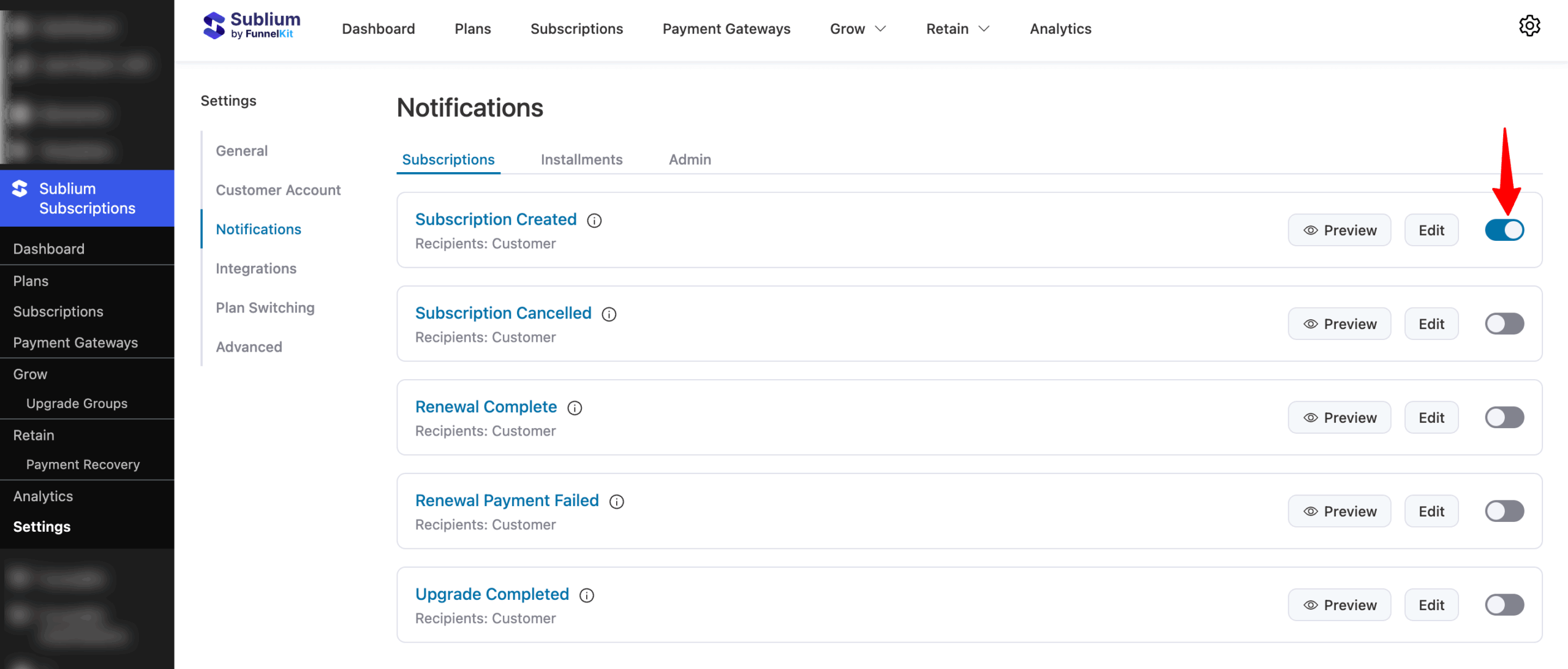Image resolution: width=1568 pixels, height=669 pixels.
Task: Open Plan Switching settings section
Action: 265,308
